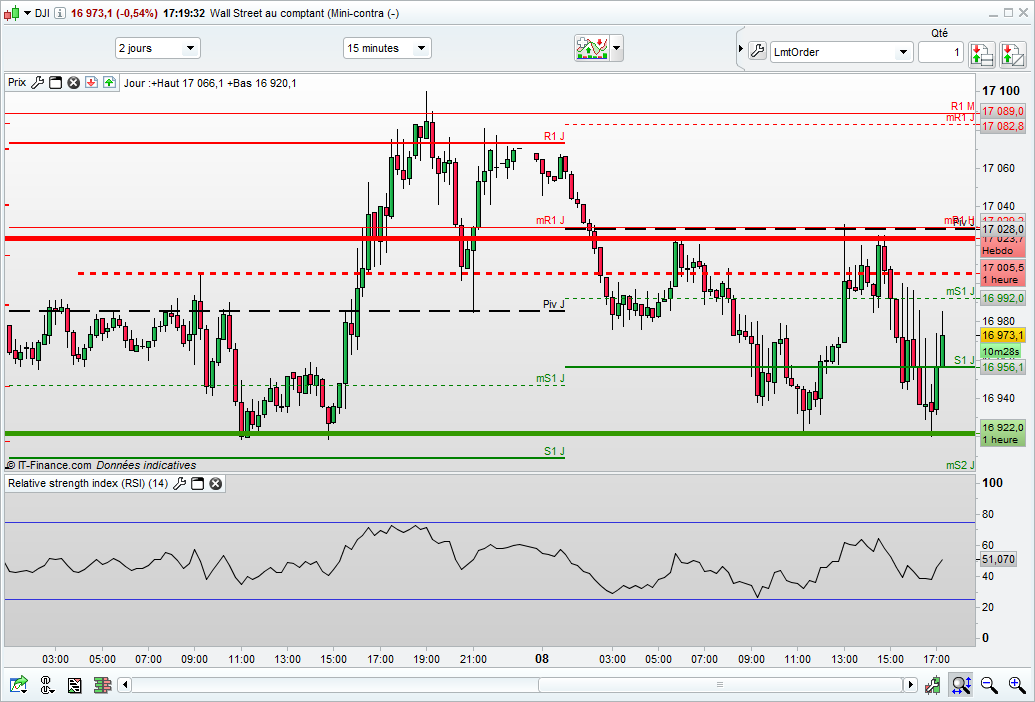Viewport: 1035px width, 702px height.
Task: Click the share chart icon at bottom left
Action: (x=18, y=685)
